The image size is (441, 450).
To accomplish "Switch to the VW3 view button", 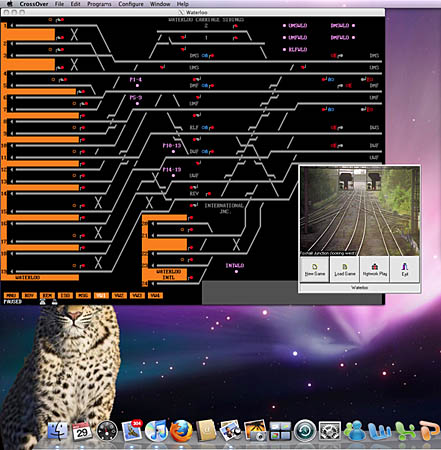I will pos(137,295).
